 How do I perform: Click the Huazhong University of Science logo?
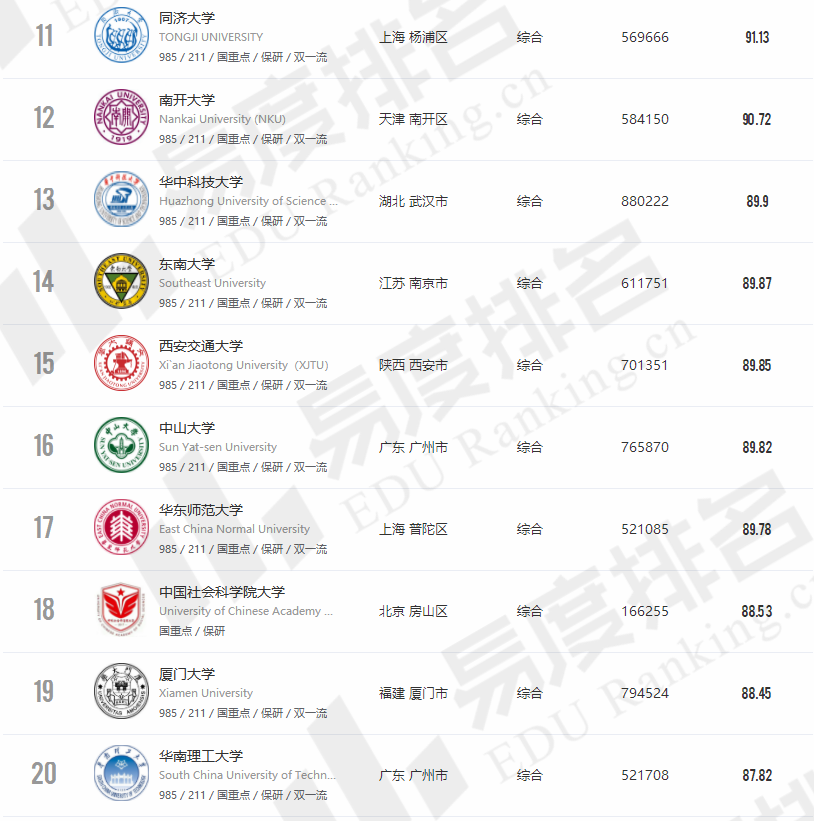pyautogui.click(x=121, y=201)
